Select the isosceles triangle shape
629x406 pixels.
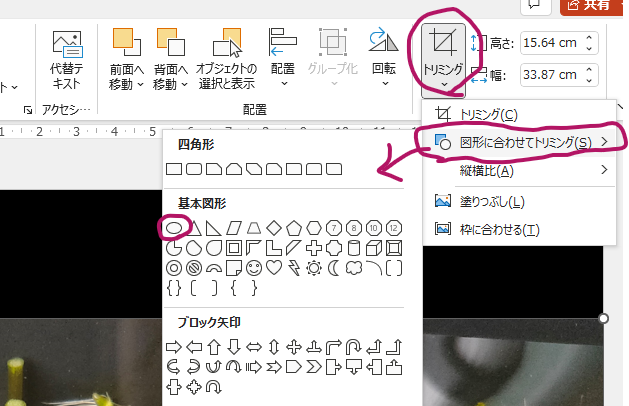194,228
